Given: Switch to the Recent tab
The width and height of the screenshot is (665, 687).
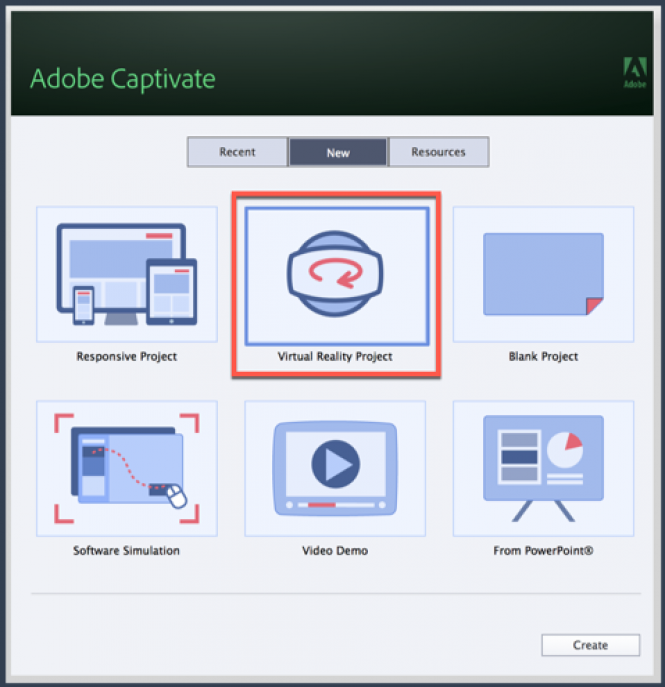Looking at the screenshot, I should coord(237,152).
